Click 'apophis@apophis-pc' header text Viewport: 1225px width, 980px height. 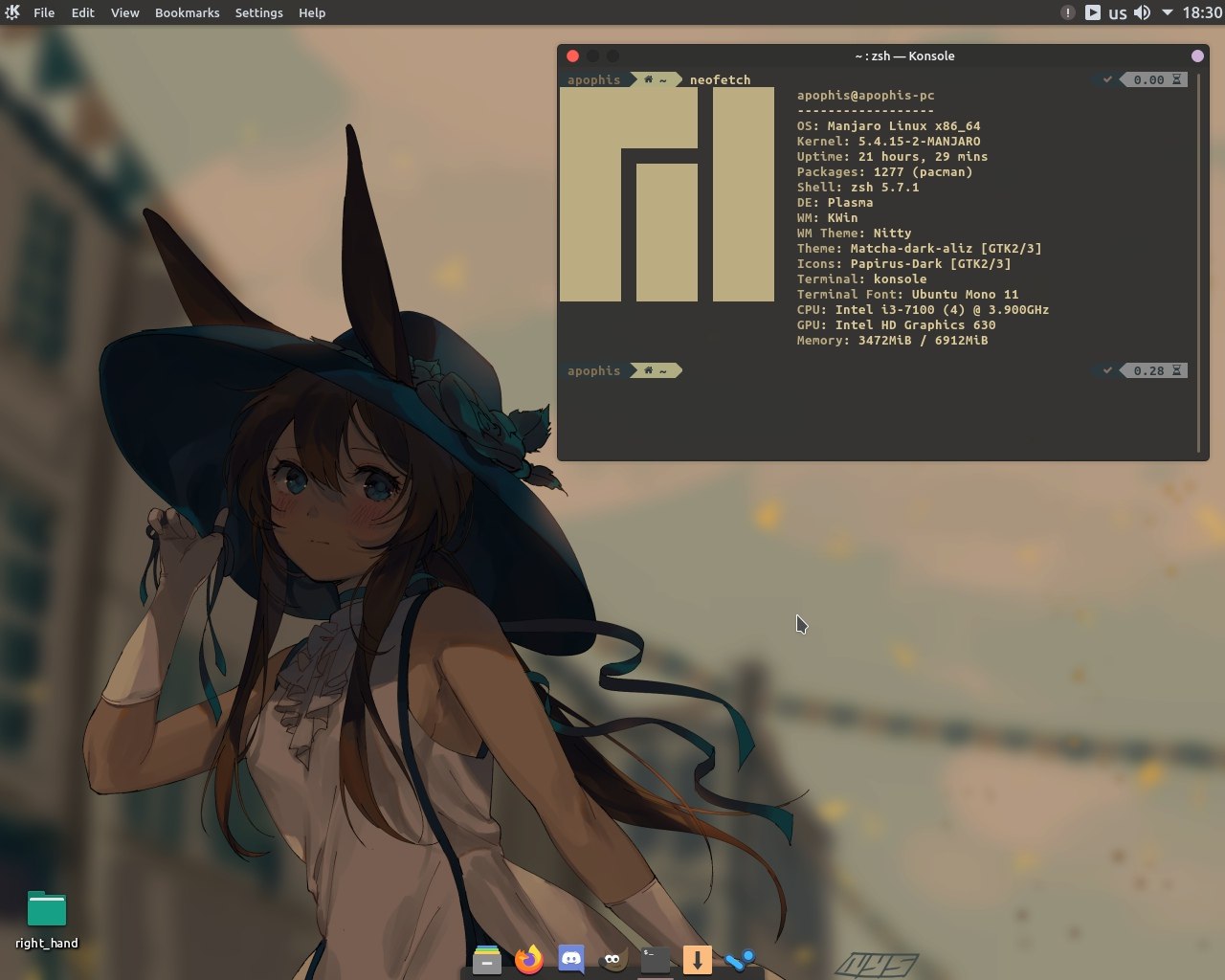pos(866,96)
